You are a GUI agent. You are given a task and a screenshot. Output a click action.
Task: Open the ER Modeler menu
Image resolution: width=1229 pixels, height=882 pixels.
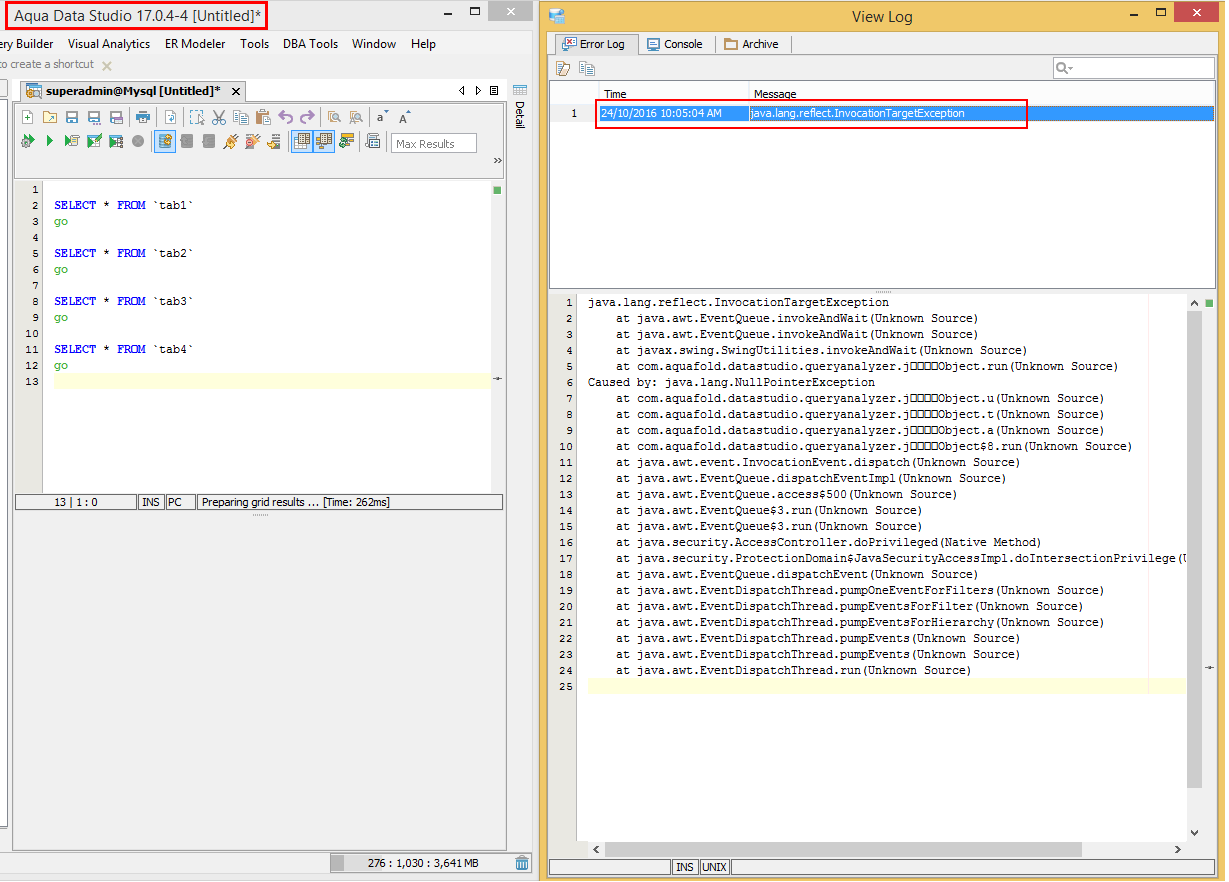click(195, 44)
